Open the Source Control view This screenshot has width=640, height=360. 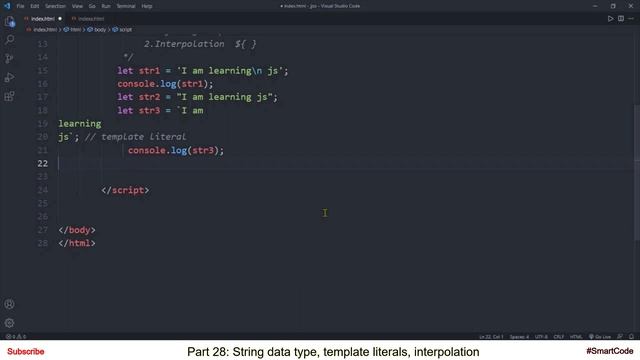pyautogui.click(x=10, y=58)
